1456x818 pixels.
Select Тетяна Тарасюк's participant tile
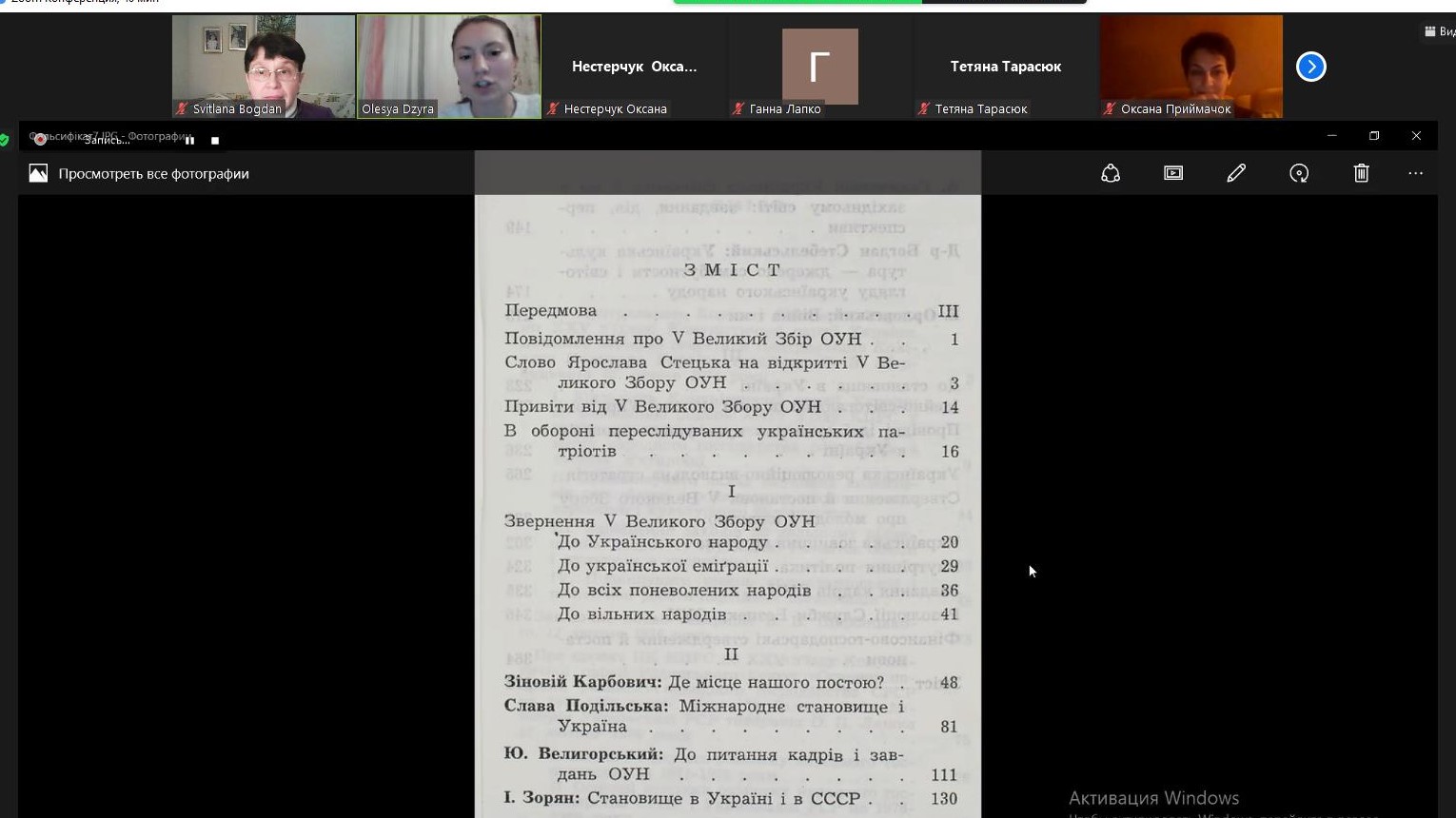tap(1005, 67)
